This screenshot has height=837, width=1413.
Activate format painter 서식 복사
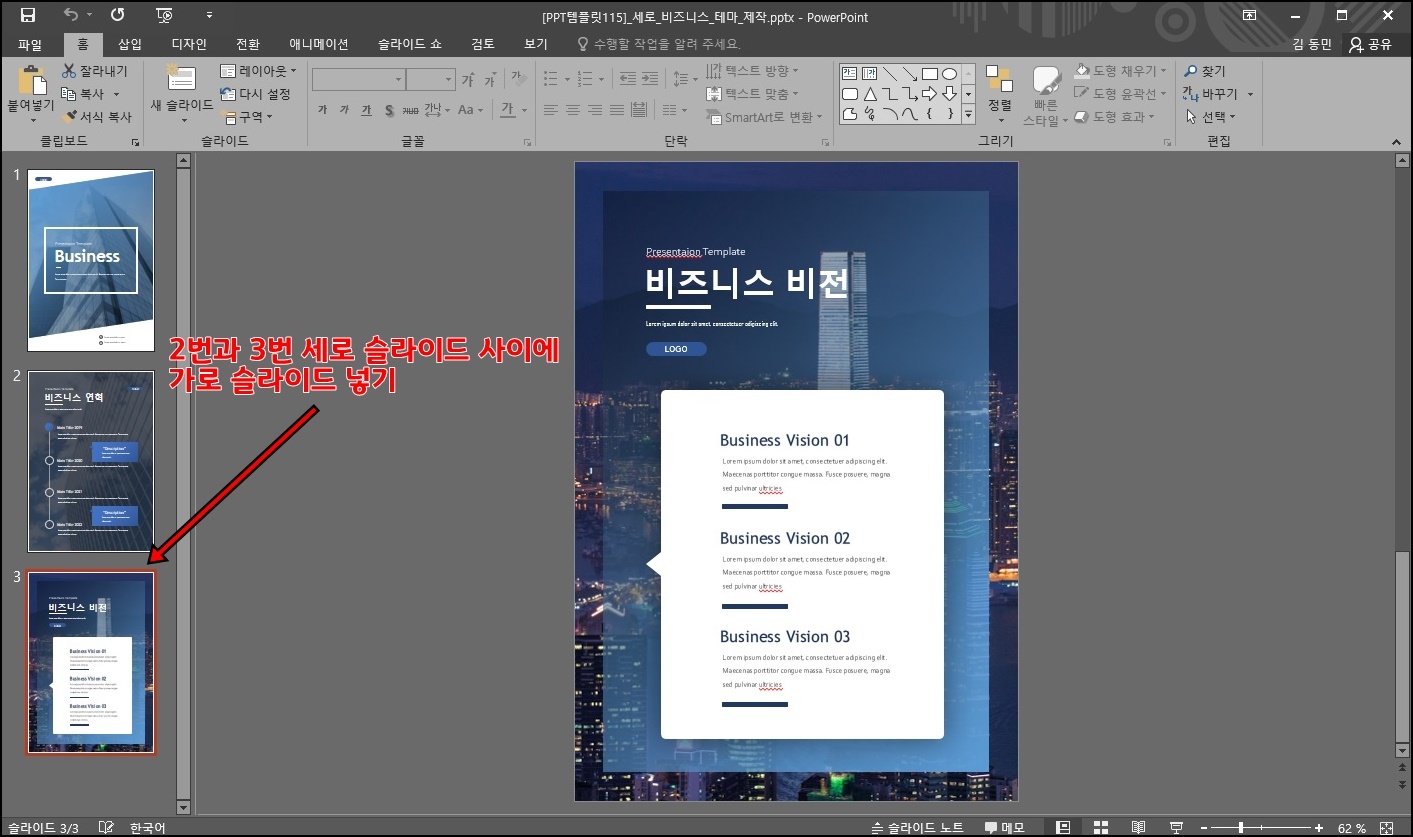tap(96, 116)
